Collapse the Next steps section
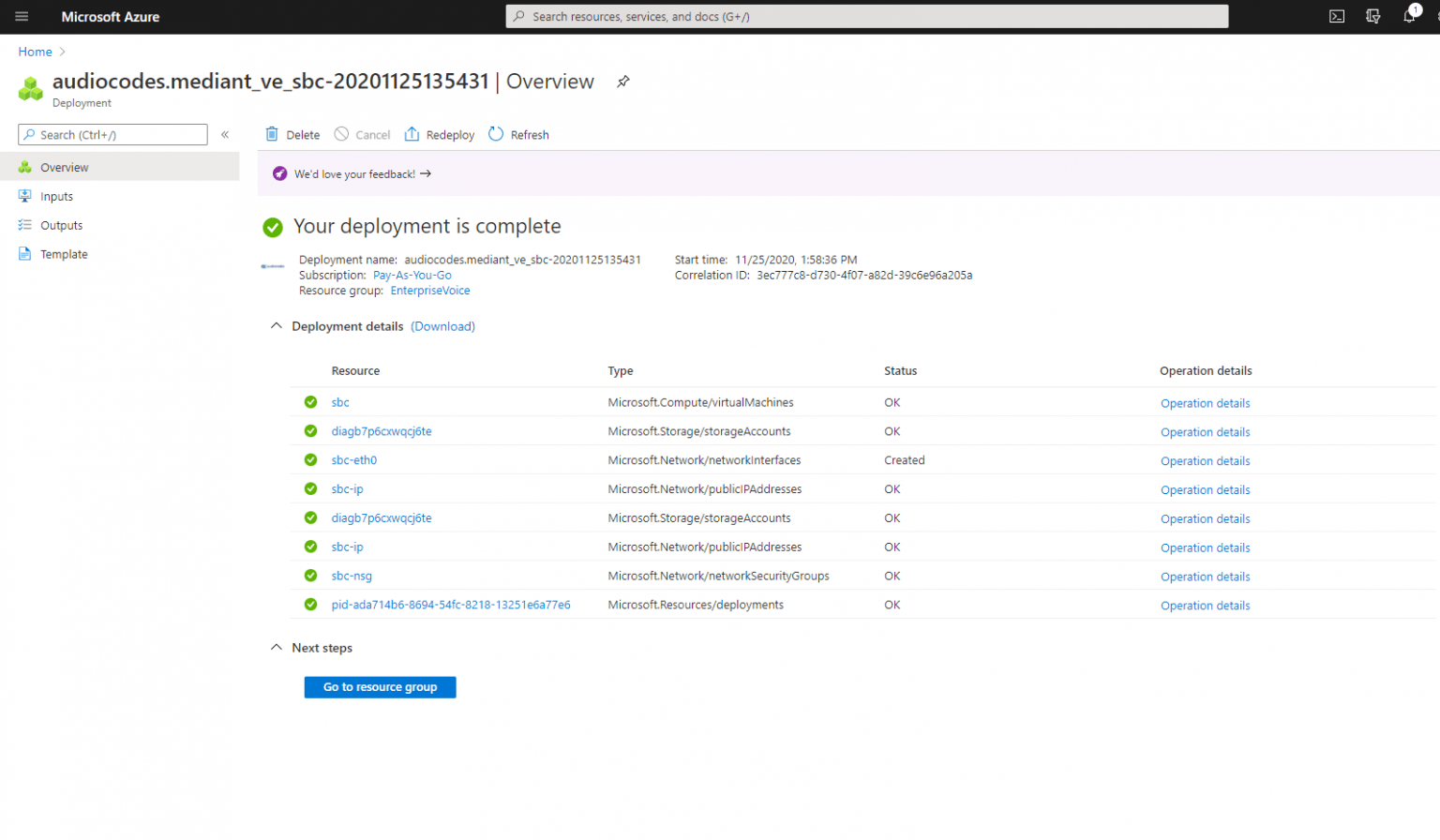The image size is (1440, 840). (x=276, y=647)
